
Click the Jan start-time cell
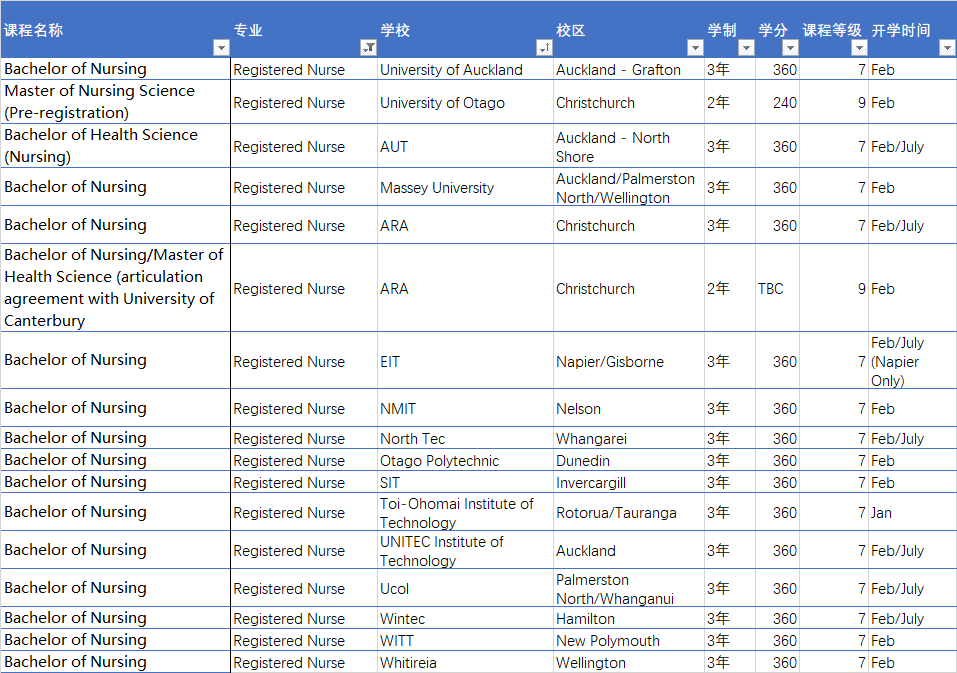point(912,513)
